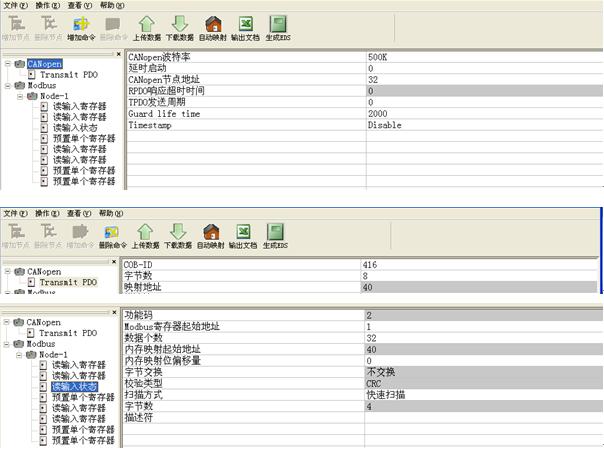
Task: Click 自动映射 auto-mapping icon in the top toolbar
Action: pyautogui.click(x=212, y=25)
